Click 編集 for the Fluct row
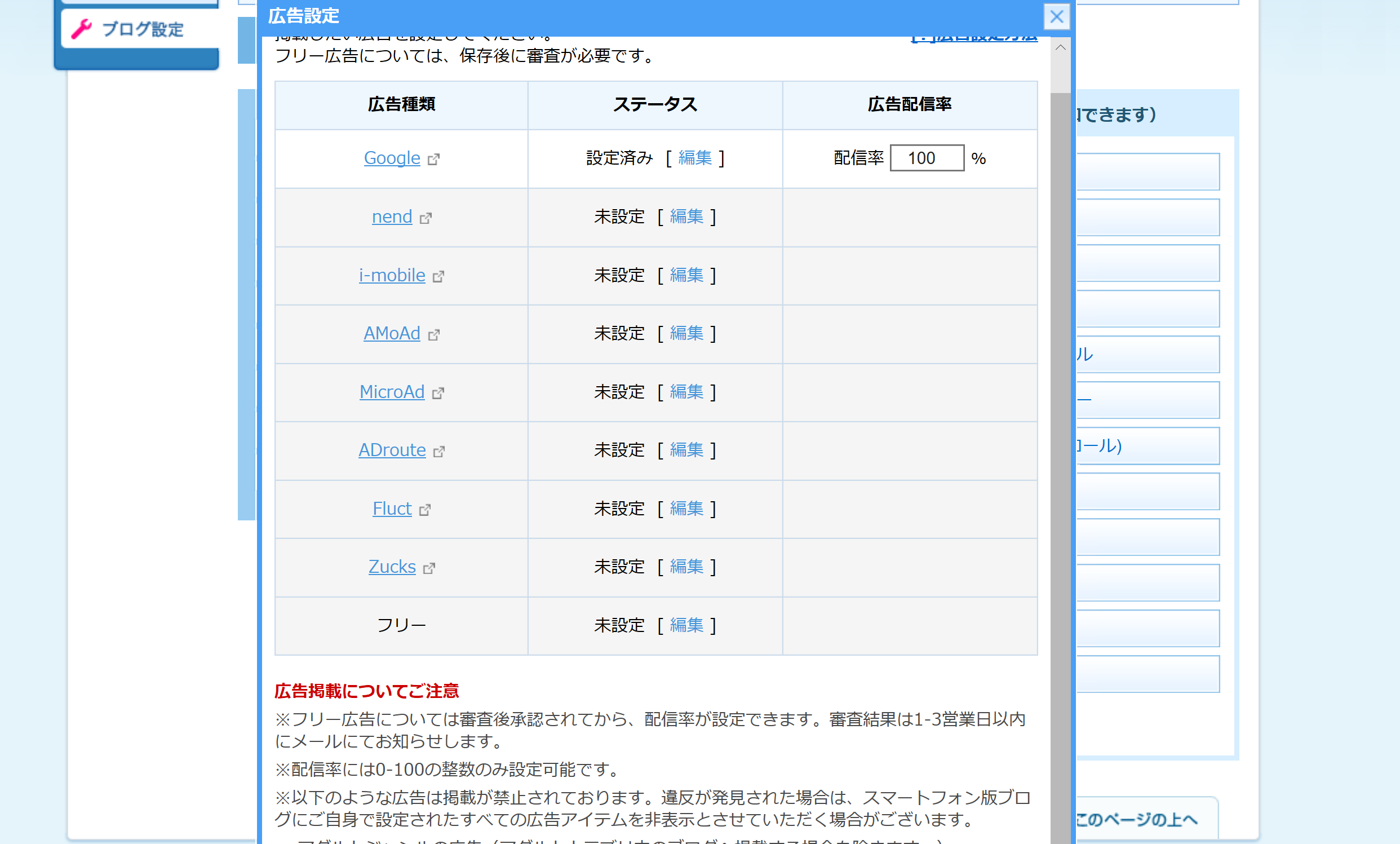The image size is (1400, 844). (x=686, y=508)
